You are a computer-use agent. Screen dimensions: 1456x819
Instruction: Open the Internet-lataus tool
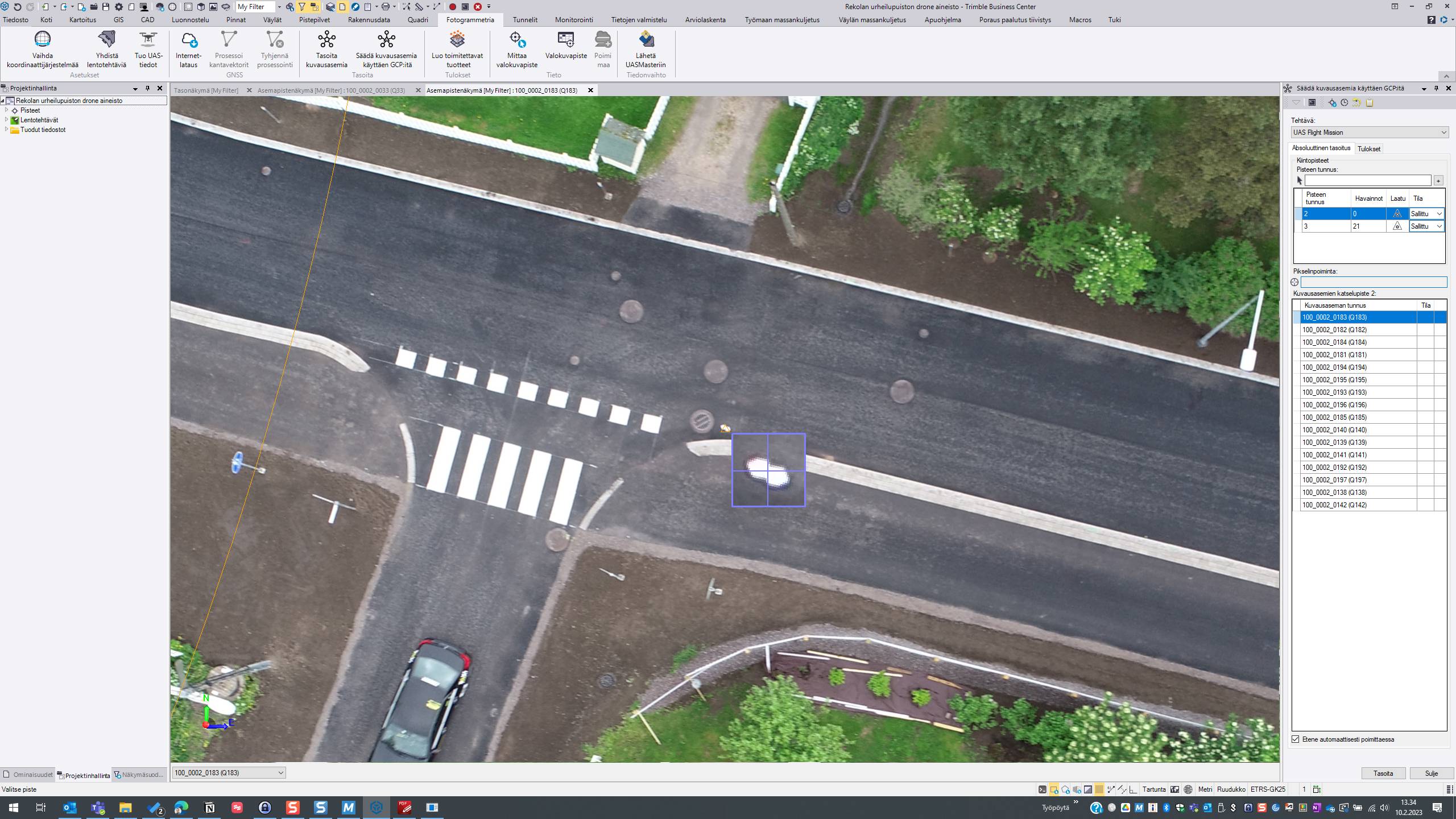pyautogui.click(x=188, y=49)
